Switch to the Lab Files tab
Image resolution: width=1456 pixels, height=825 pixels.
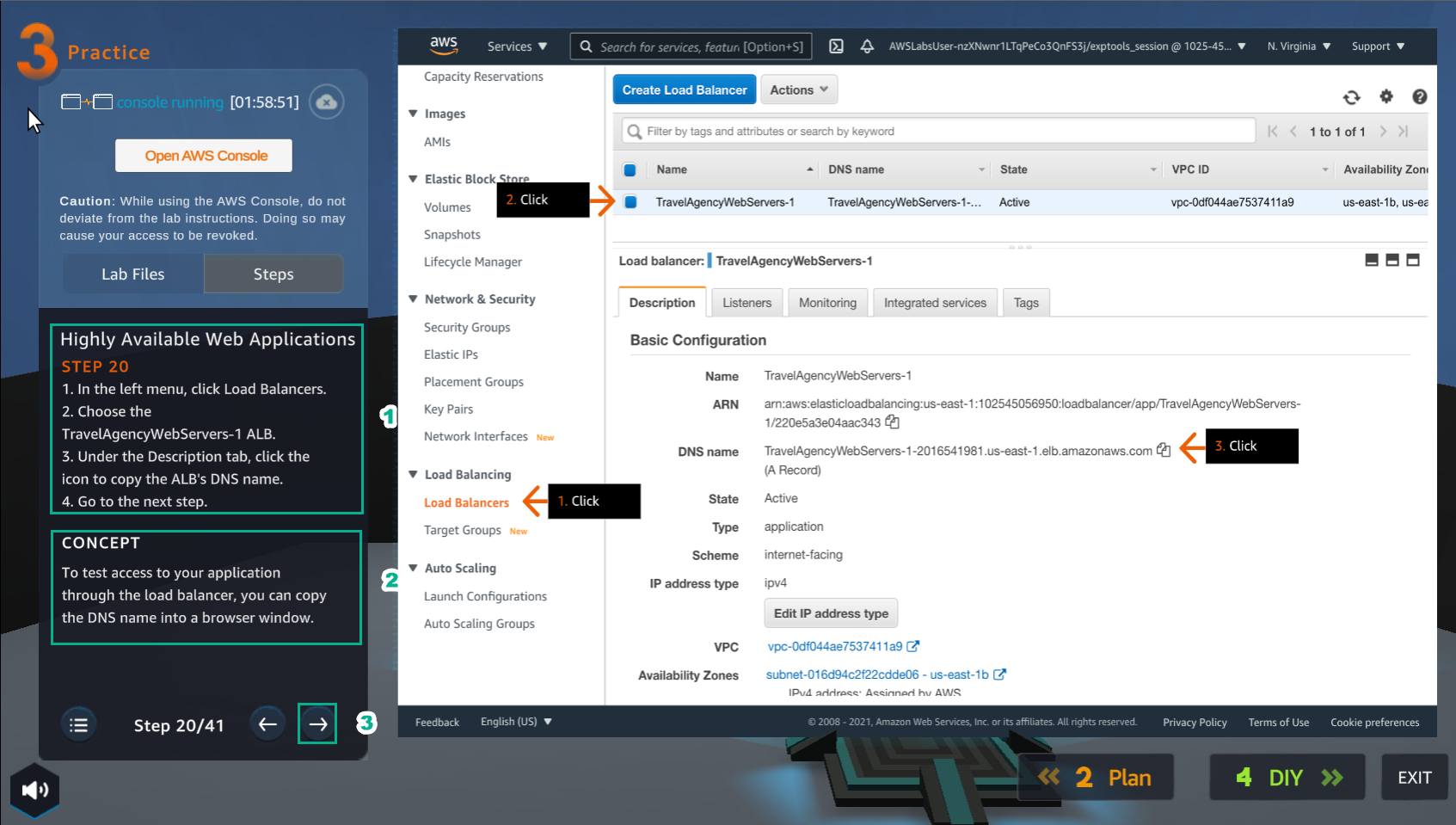point(133,274)
